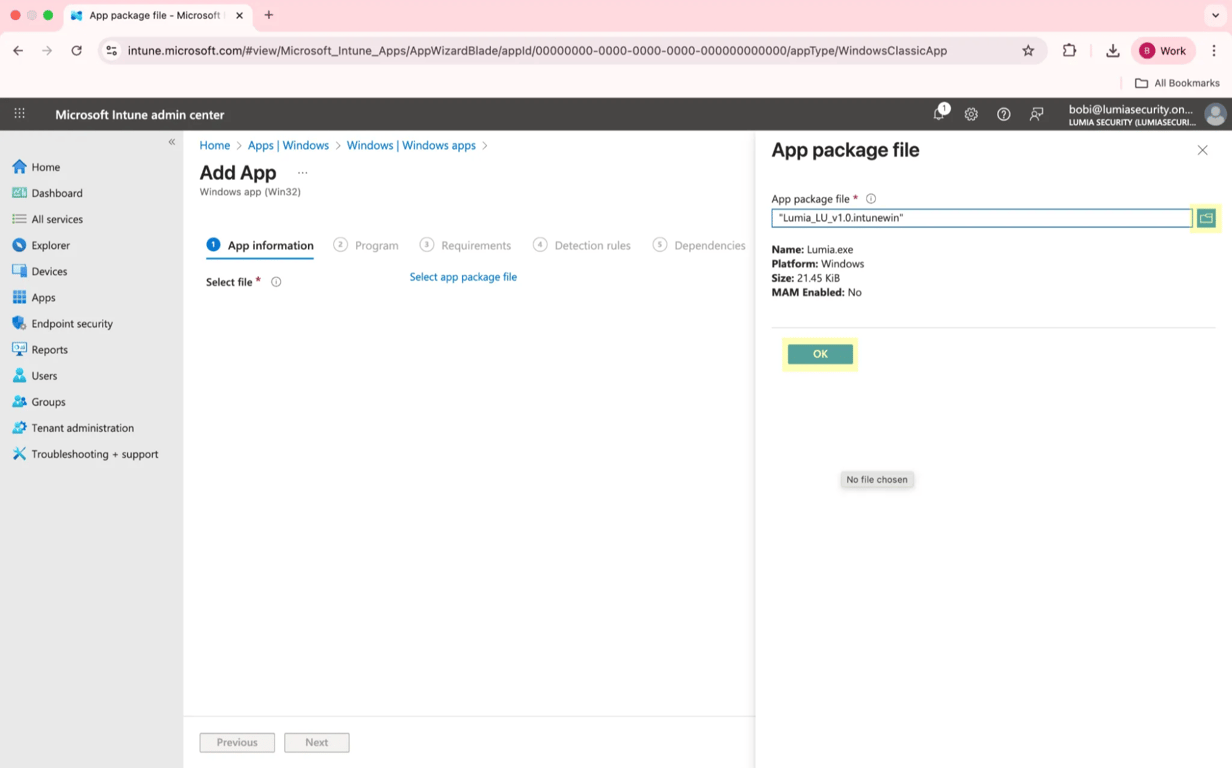Click the Select app package file link
The width and height of the screenshot is (1232, 768).
tap(463, 277)
